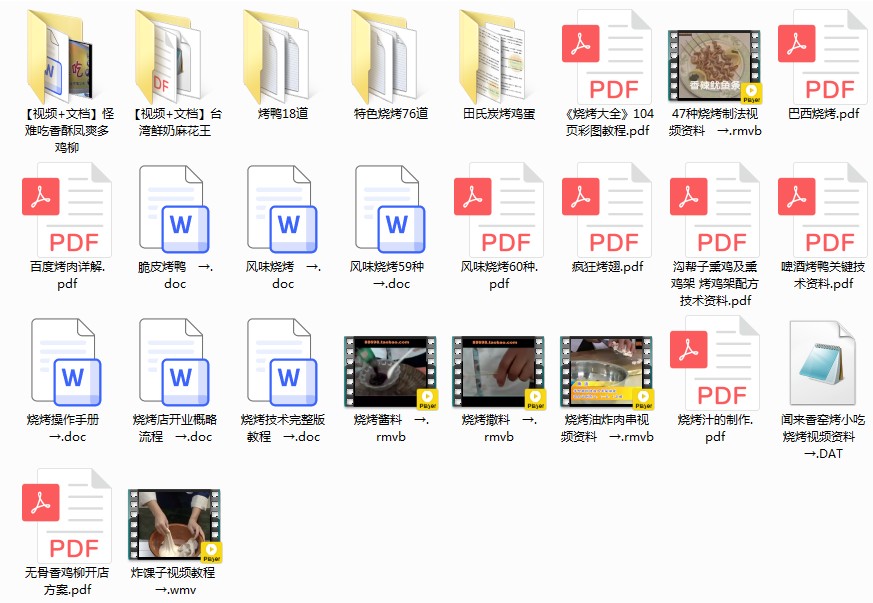This screenshot has height=603, width=873.
Task: Select the 炸馃子视频教程 wmv thumbnail
Action: coord(175,526)
